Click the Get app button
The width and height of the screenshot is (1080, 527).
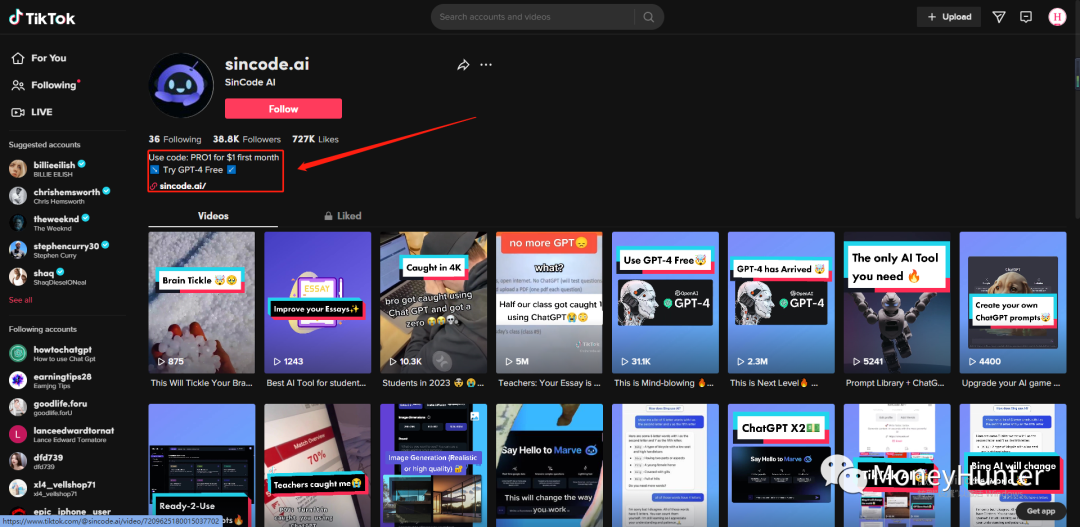pos(1040,511)
